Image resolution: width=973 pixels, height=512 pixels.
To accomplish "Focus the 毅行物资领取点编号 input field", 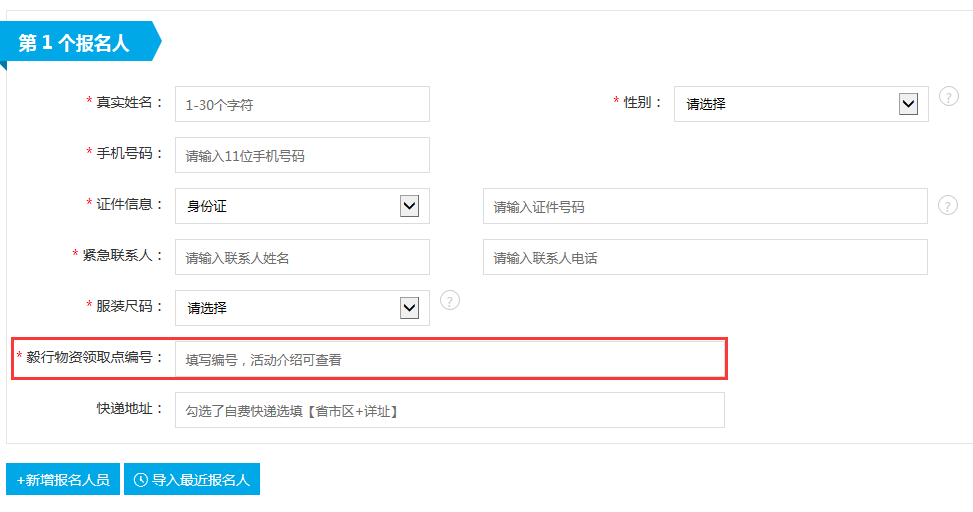I will [450, 359].
